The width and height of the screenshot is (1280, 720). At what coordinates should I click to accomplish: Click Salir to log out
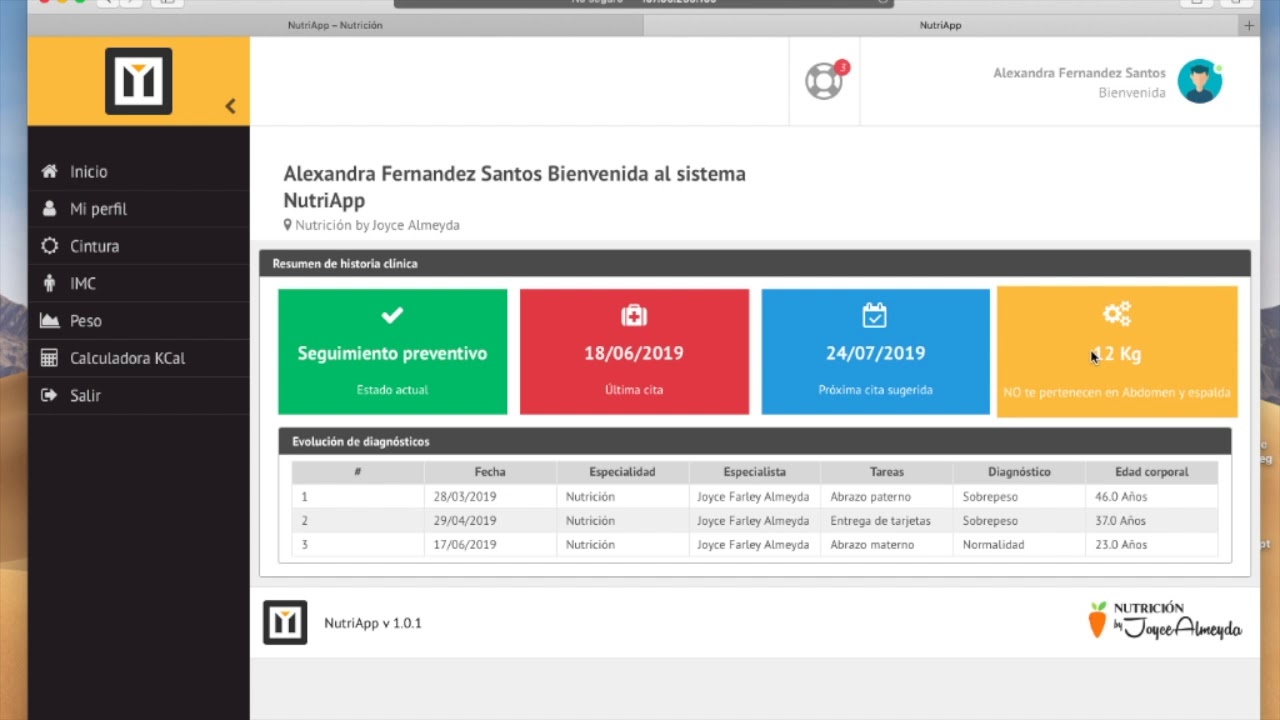click(x=139, y=395)
